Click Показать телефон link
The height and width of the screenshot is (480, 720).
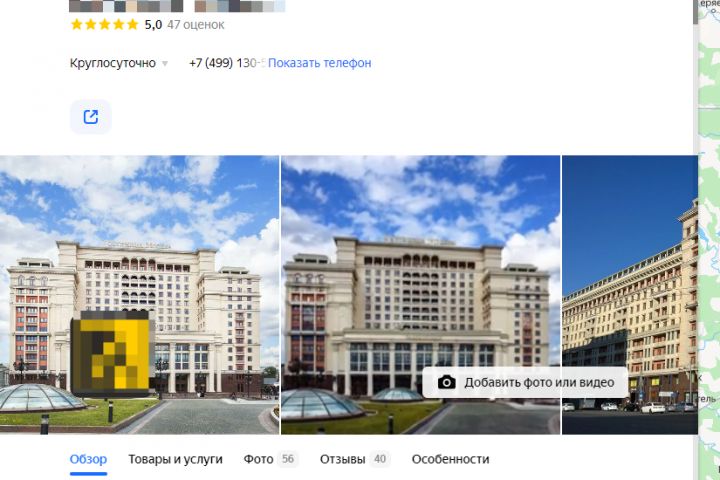tap(320, 63)
